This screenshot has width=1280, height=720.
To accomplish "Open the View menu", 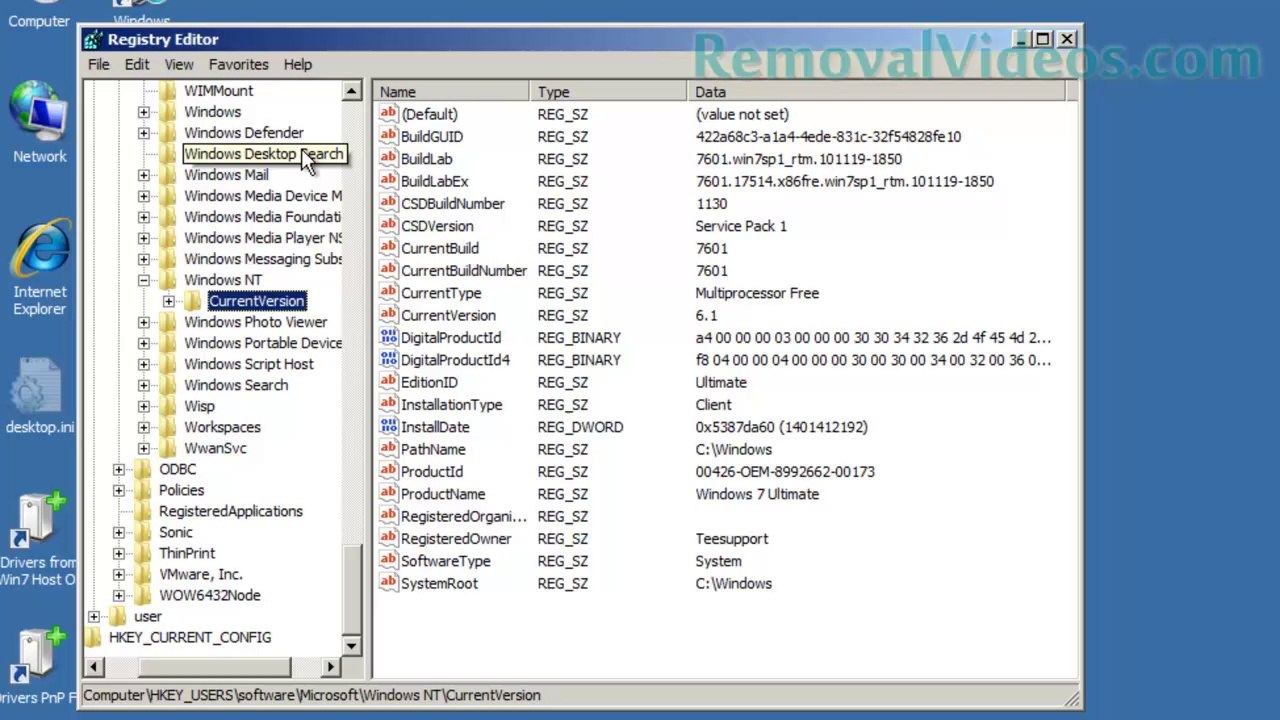I will pos(179,64).
